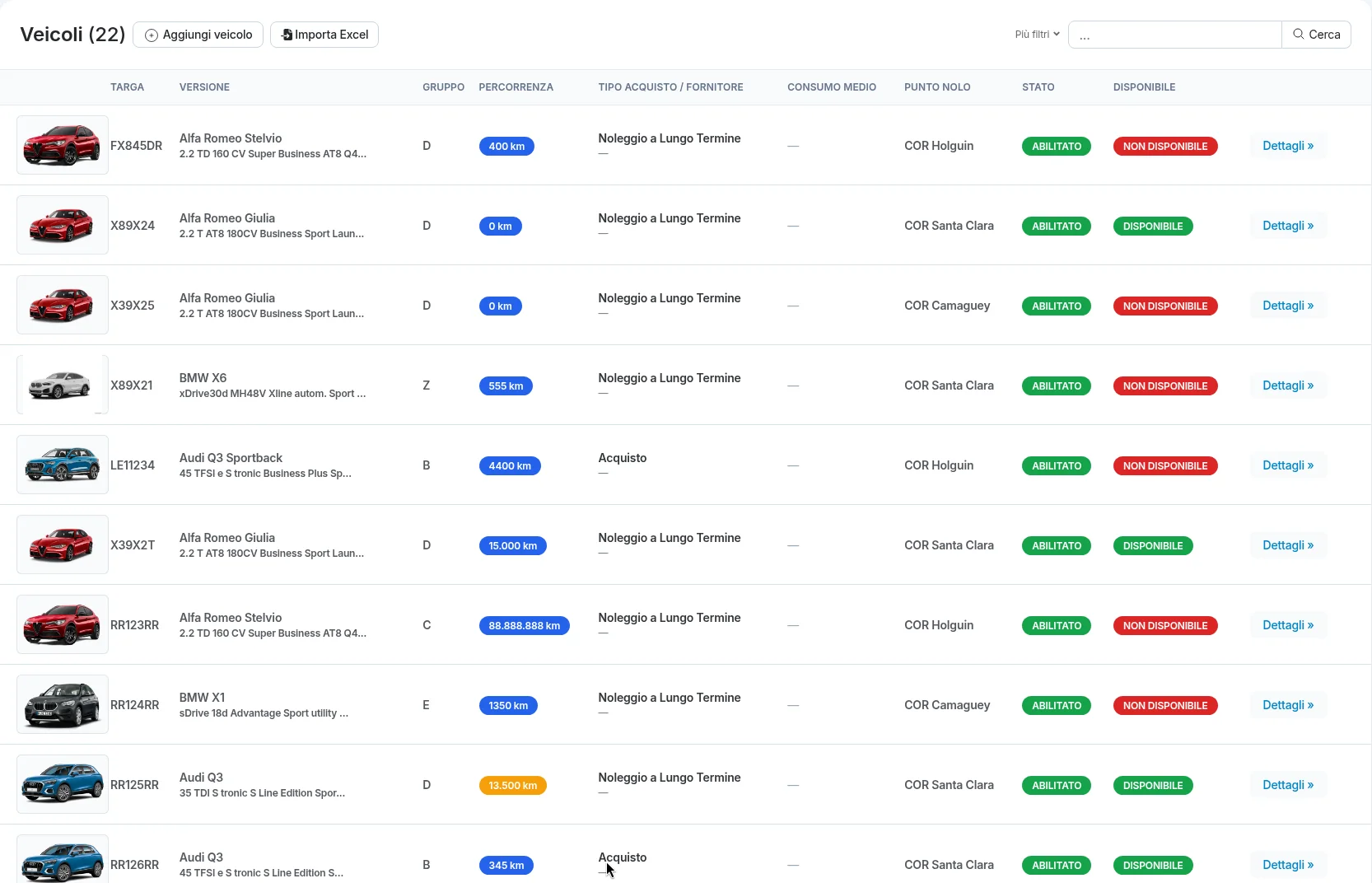Click the 4400 km mileage badge
The height and width of the screenshot is (883, 1372).
click(510, 466)
